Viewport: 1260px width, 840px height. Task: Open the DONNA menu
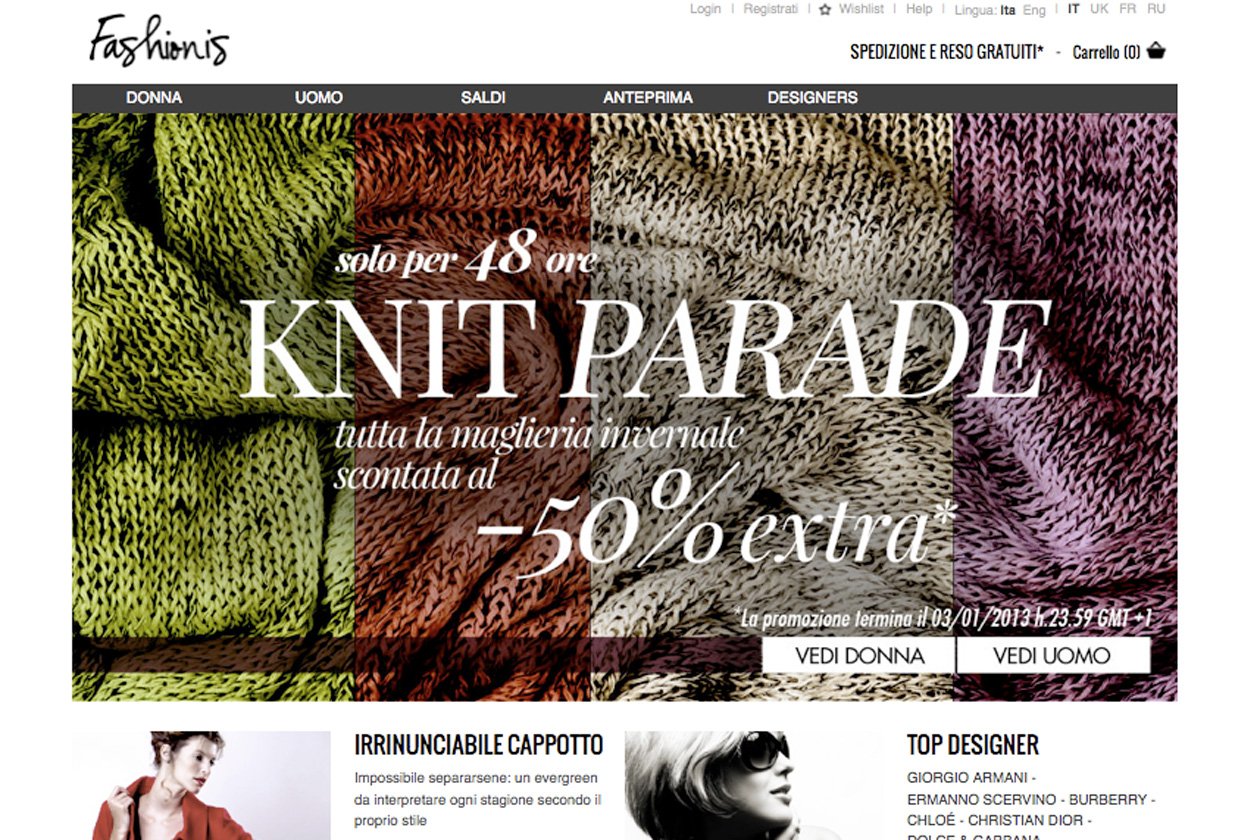pos(154,98)
